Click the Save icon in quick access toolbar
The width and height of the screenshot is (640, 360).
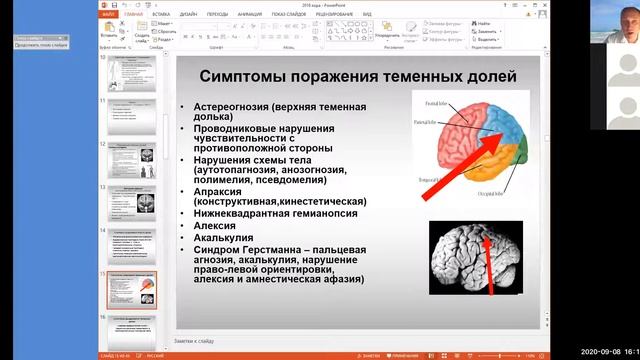pyautogui.click(x=114, y=5)
